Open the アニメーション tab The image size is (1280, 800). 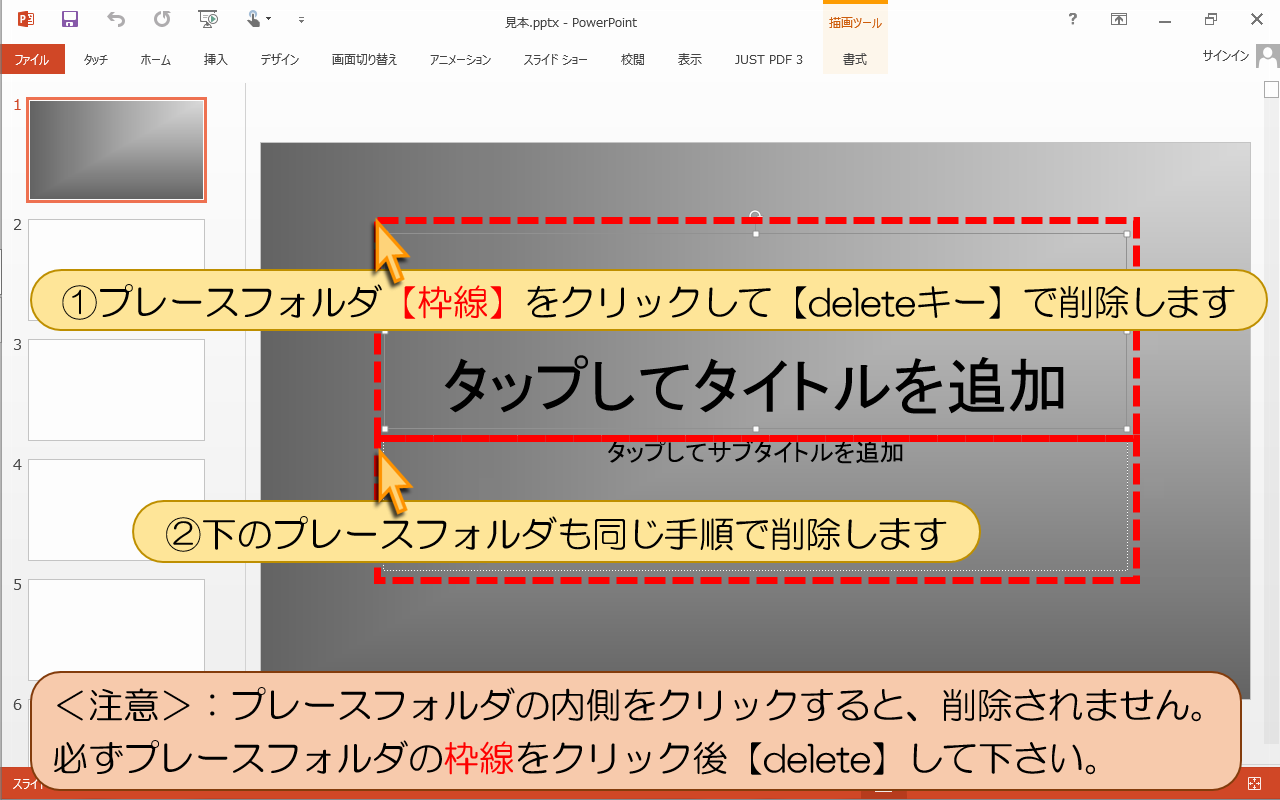click(460, 60)
